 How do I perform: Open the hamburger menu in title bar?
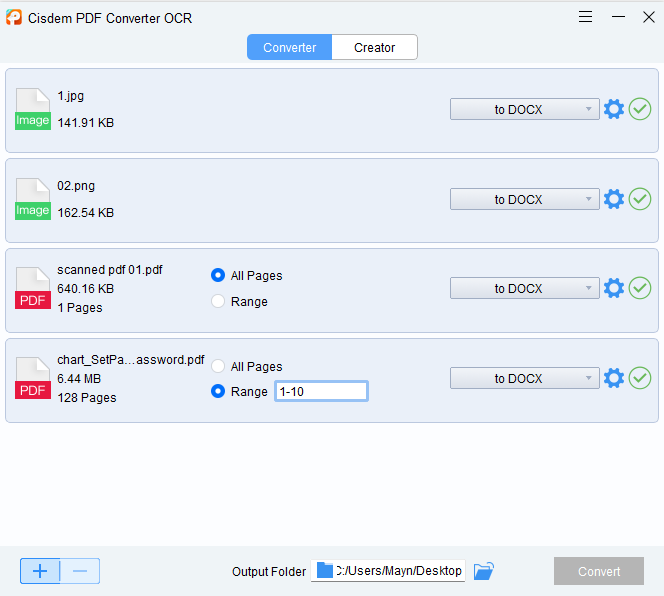(x=585, y=17)
